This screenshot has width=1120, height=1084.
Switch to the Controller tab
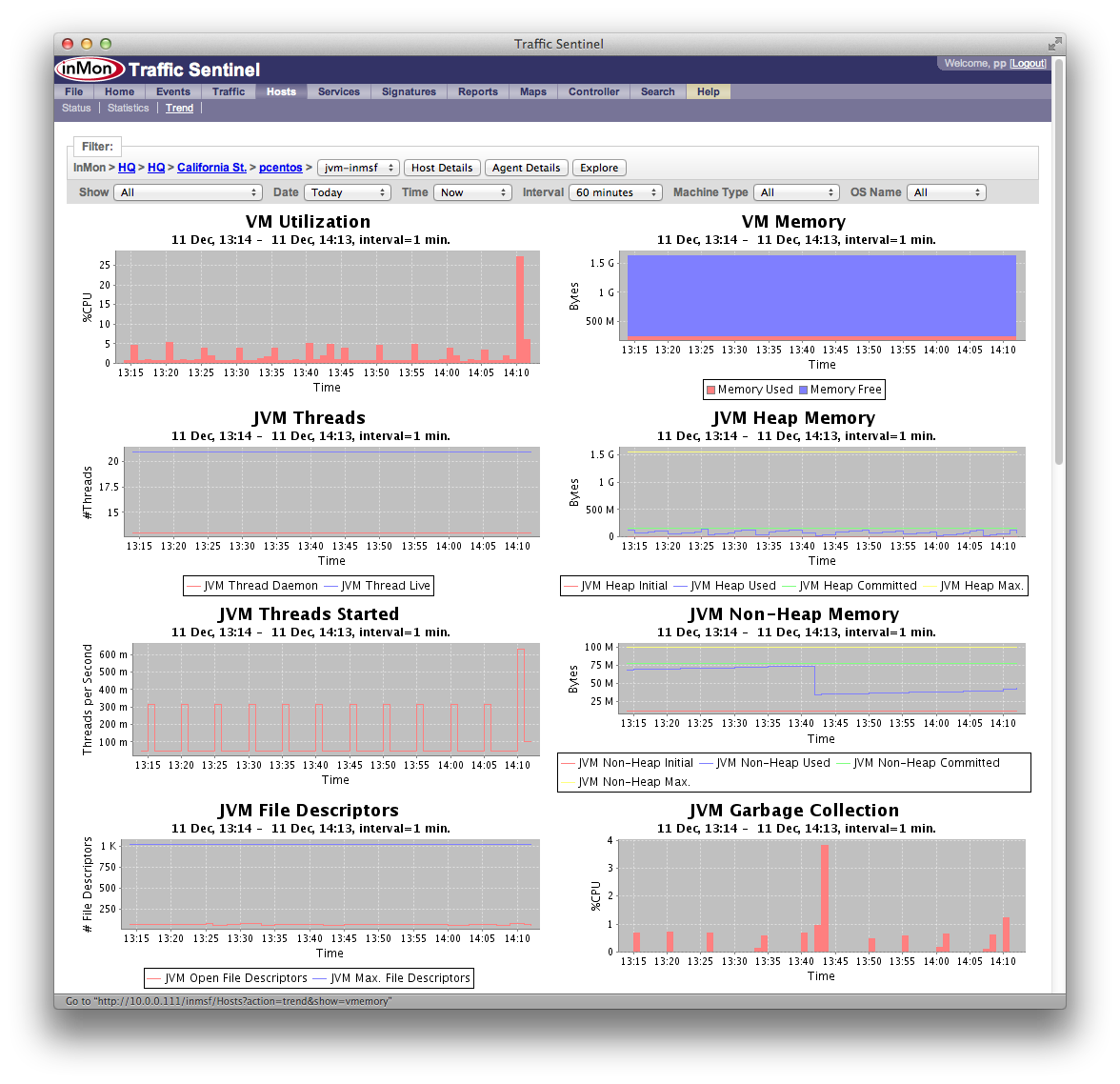pos(593,91)
